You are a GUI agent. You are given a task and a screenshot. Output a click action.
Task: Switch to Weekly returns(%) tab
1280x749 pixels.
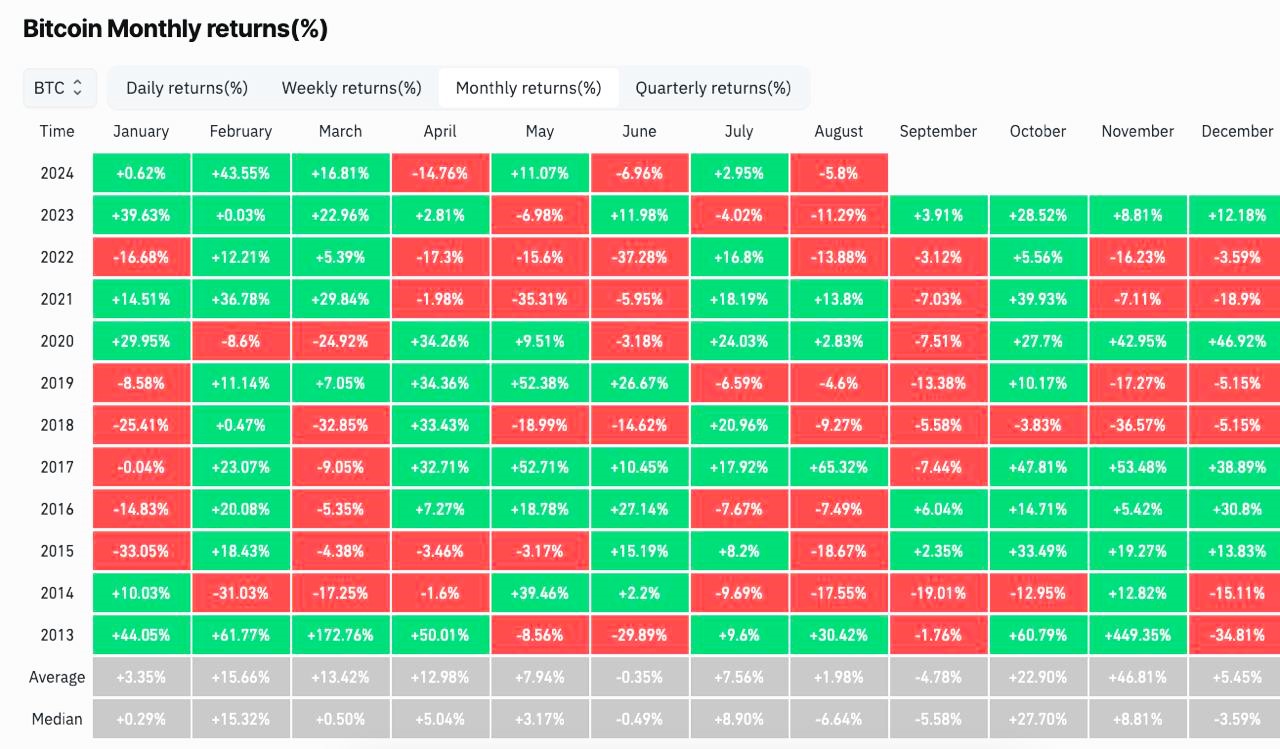point(351,88)
